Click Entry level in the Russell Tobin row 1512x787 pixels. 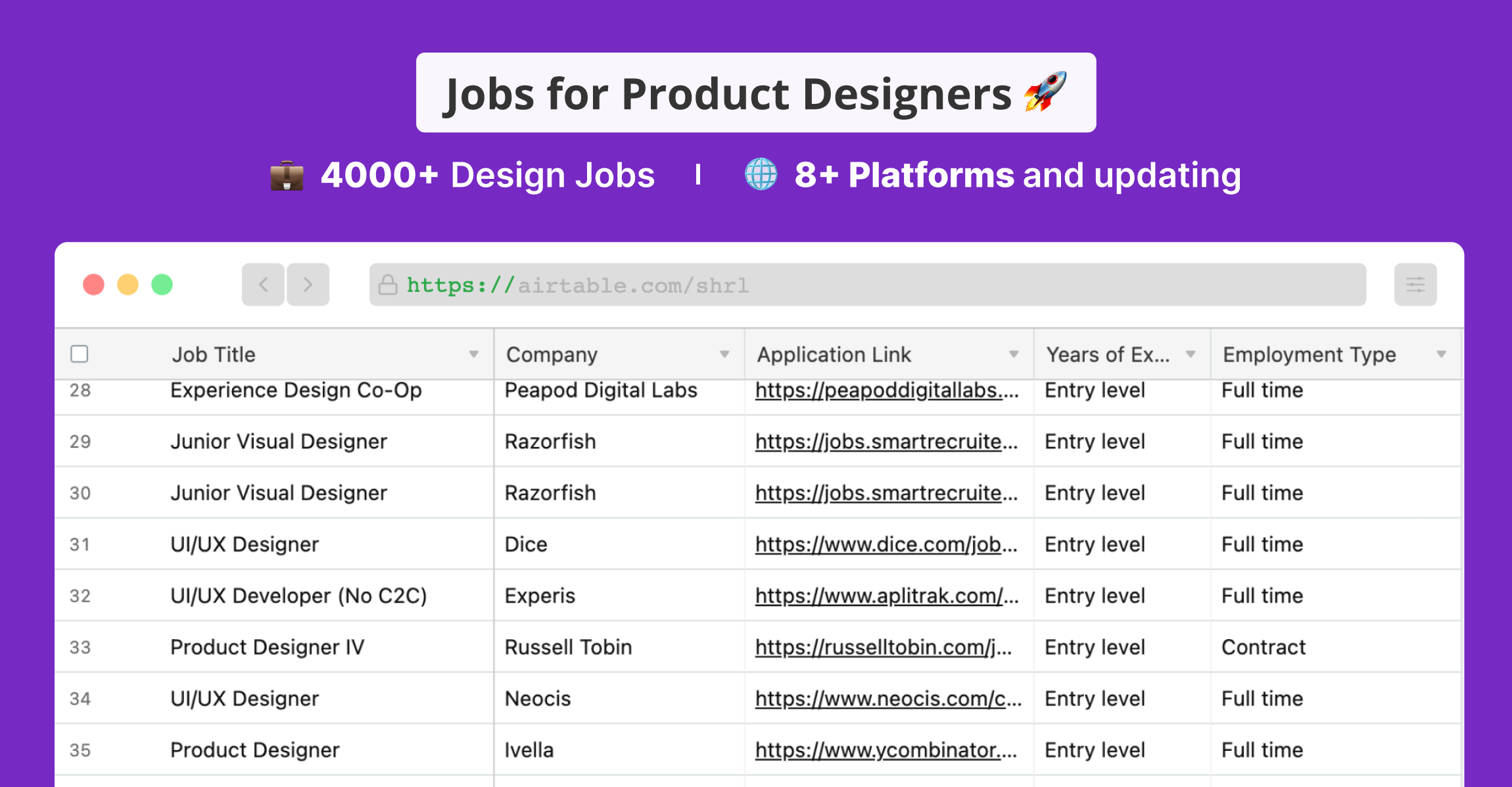(x=1095, y=648)
